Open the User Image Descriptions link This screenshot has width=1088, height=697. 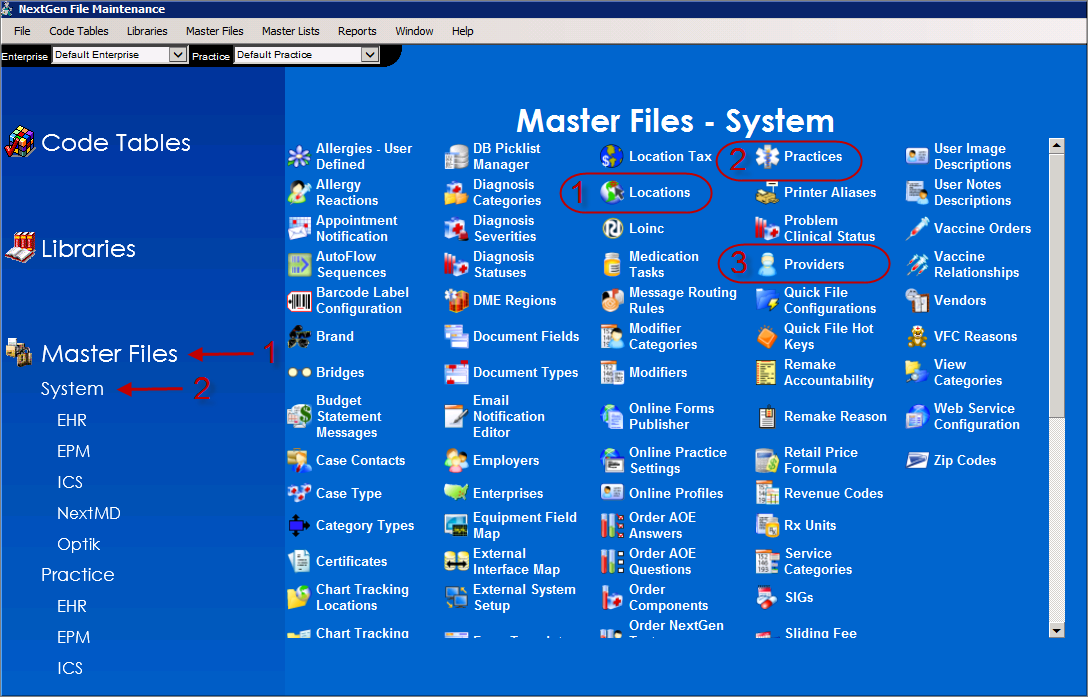[x=972, y=156]
